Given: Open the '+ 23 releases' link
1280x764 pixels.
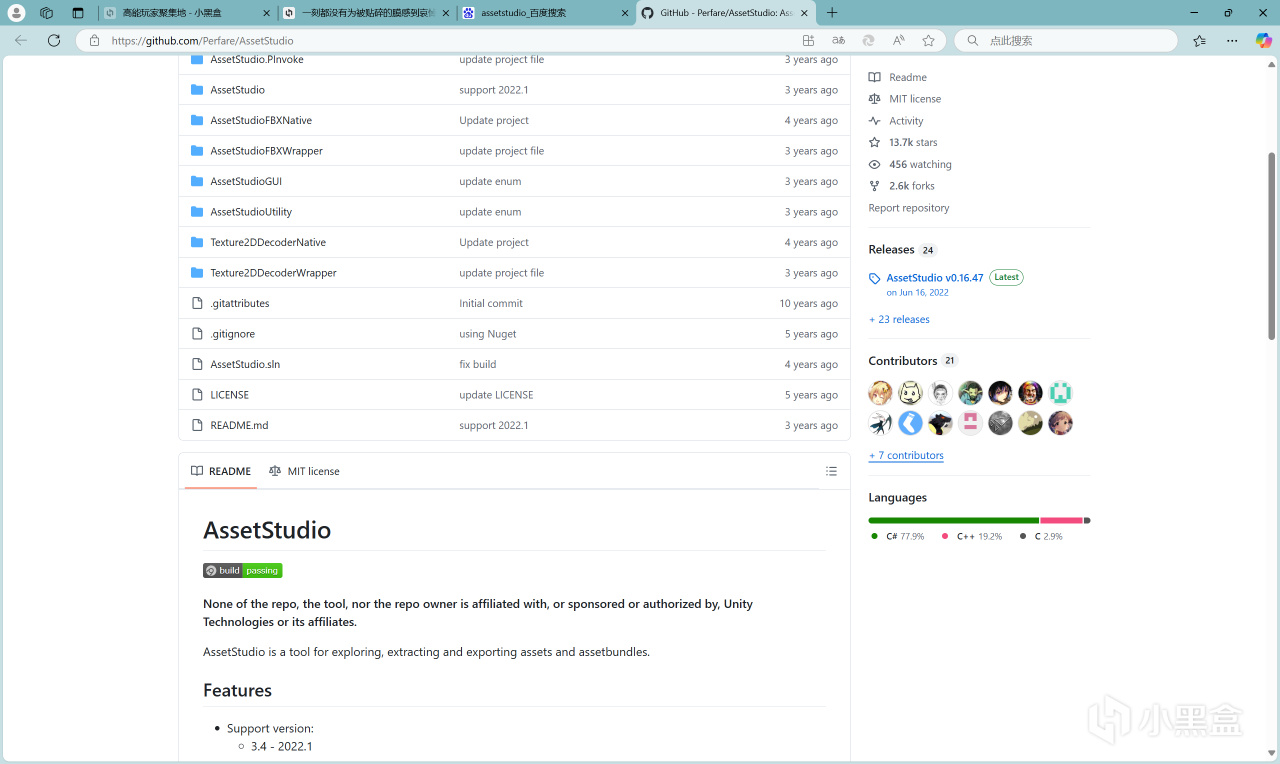Looking at the screenshot, I should [x=899, y=320].
